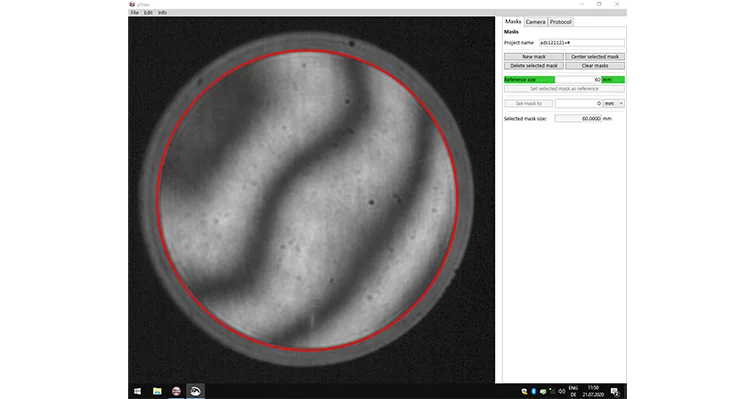
Task: Click the Clear masks button
Action: click(x=595, y=65)
